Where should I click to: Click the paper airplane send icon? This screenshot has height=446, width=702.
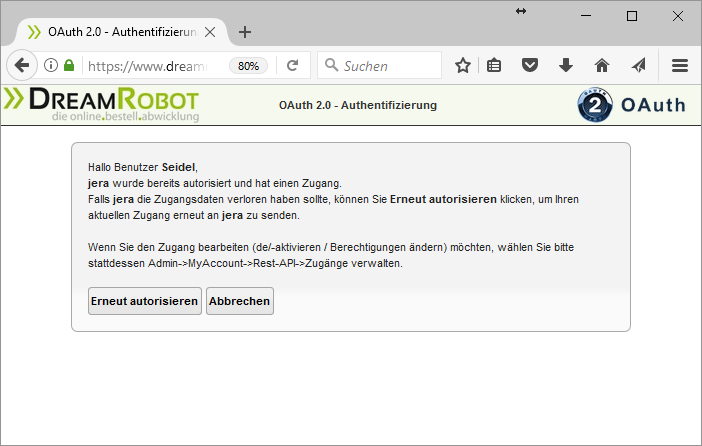pyautogui.click(x=638, y=66)
